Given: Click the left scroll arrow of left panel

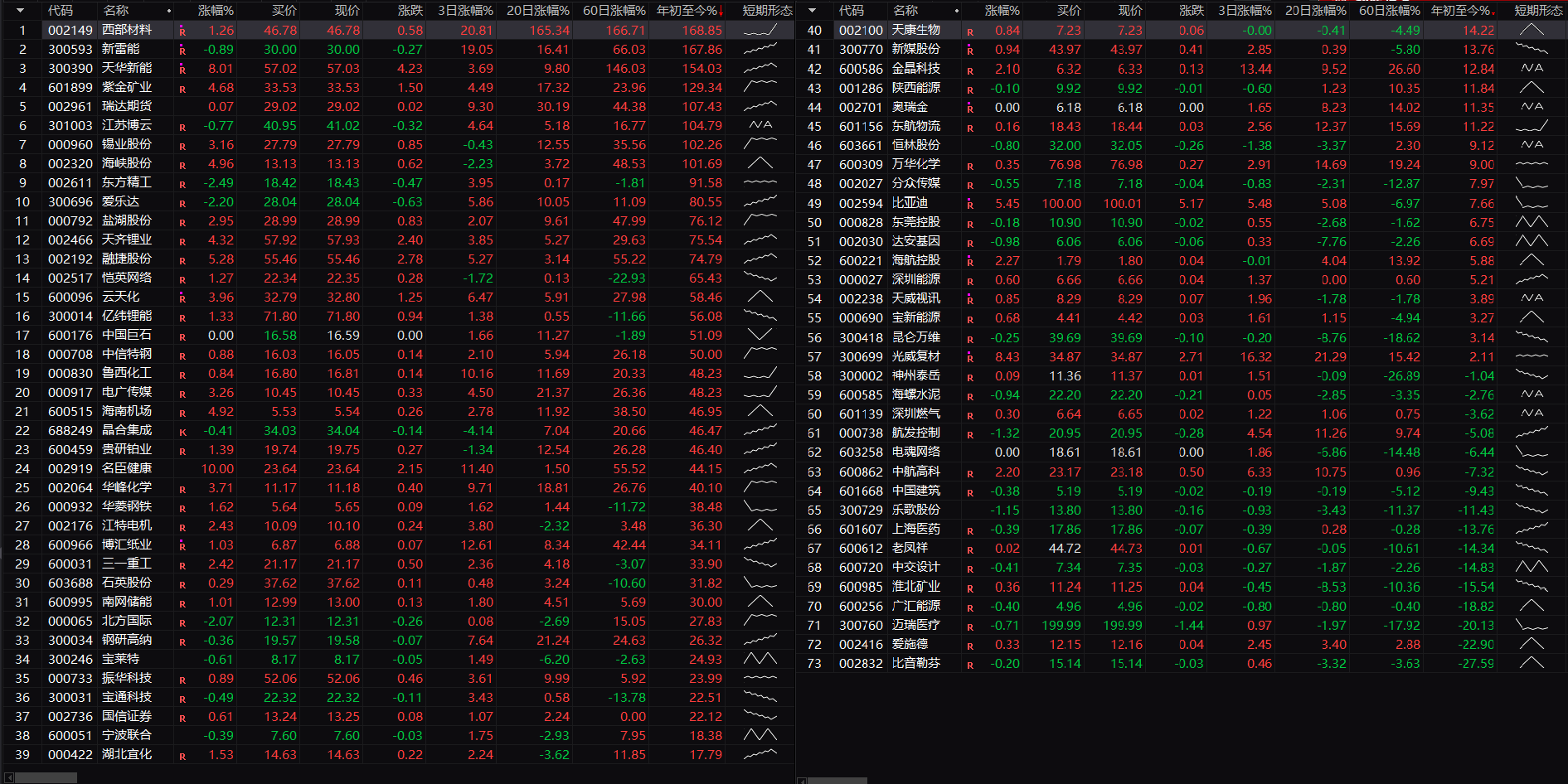Looking at the screenshot, I should [9, 778].
